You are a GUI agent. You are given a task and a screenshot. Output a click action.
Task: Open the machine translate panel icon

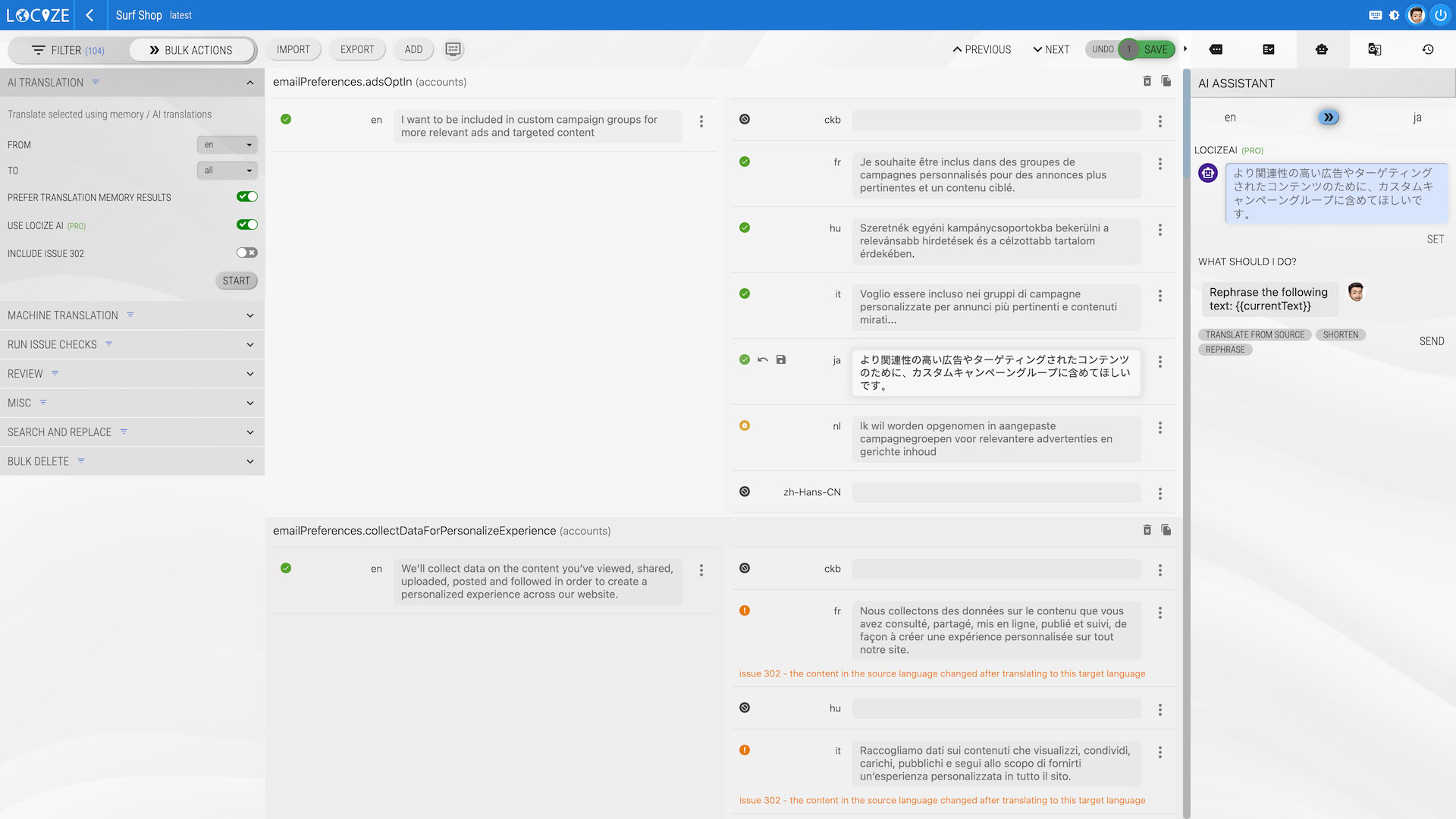click(x=1374, y=49)
